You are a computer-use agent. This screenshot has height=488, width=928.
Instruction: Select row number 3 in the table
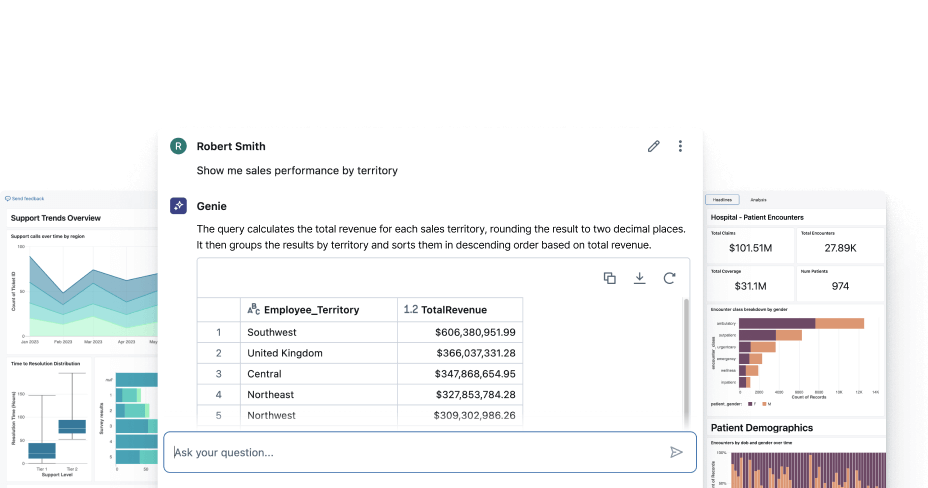[218, 374]
